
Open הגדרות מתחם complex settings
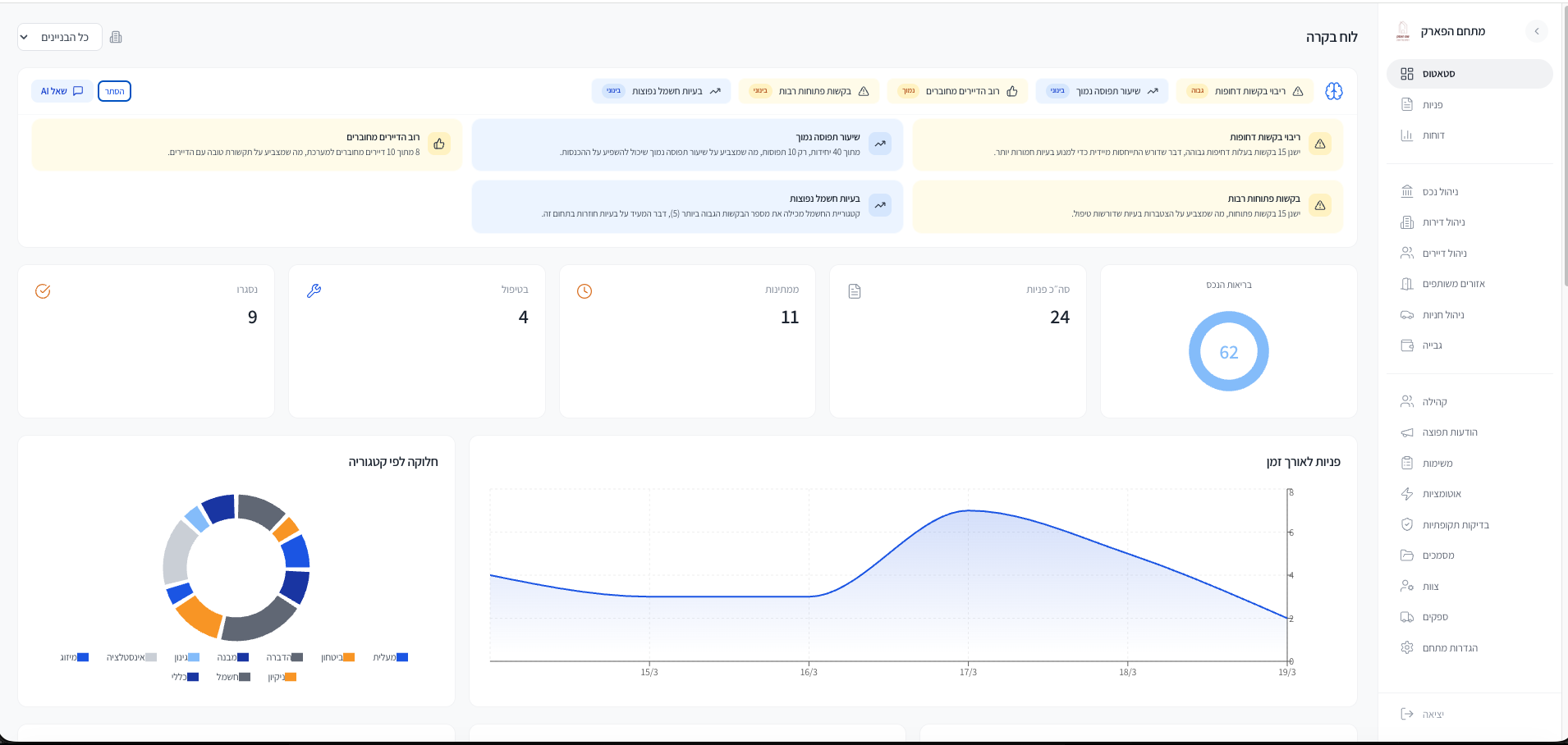click(1469, 647)
